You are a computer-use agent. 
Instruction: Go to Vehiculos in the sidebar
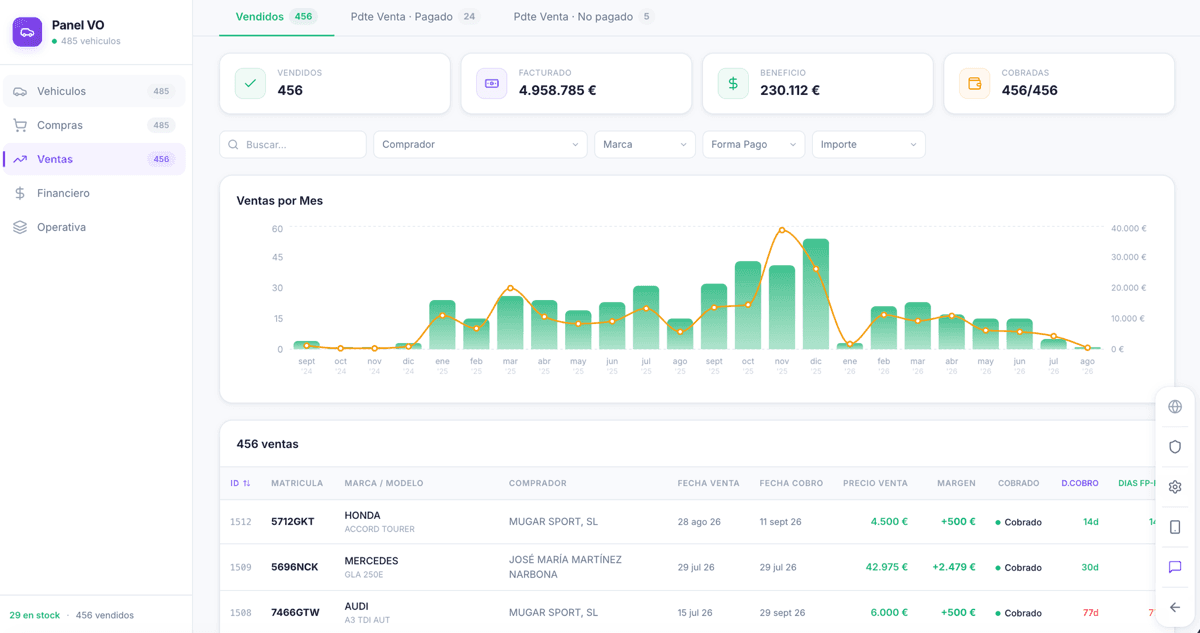(94, 91)
